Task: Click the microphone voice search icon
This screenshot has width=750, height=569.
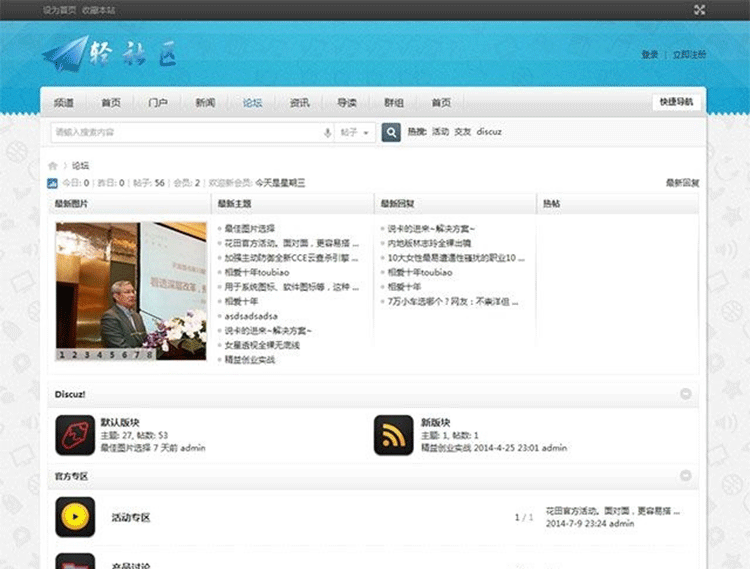Action: click(x=327, y=132)
